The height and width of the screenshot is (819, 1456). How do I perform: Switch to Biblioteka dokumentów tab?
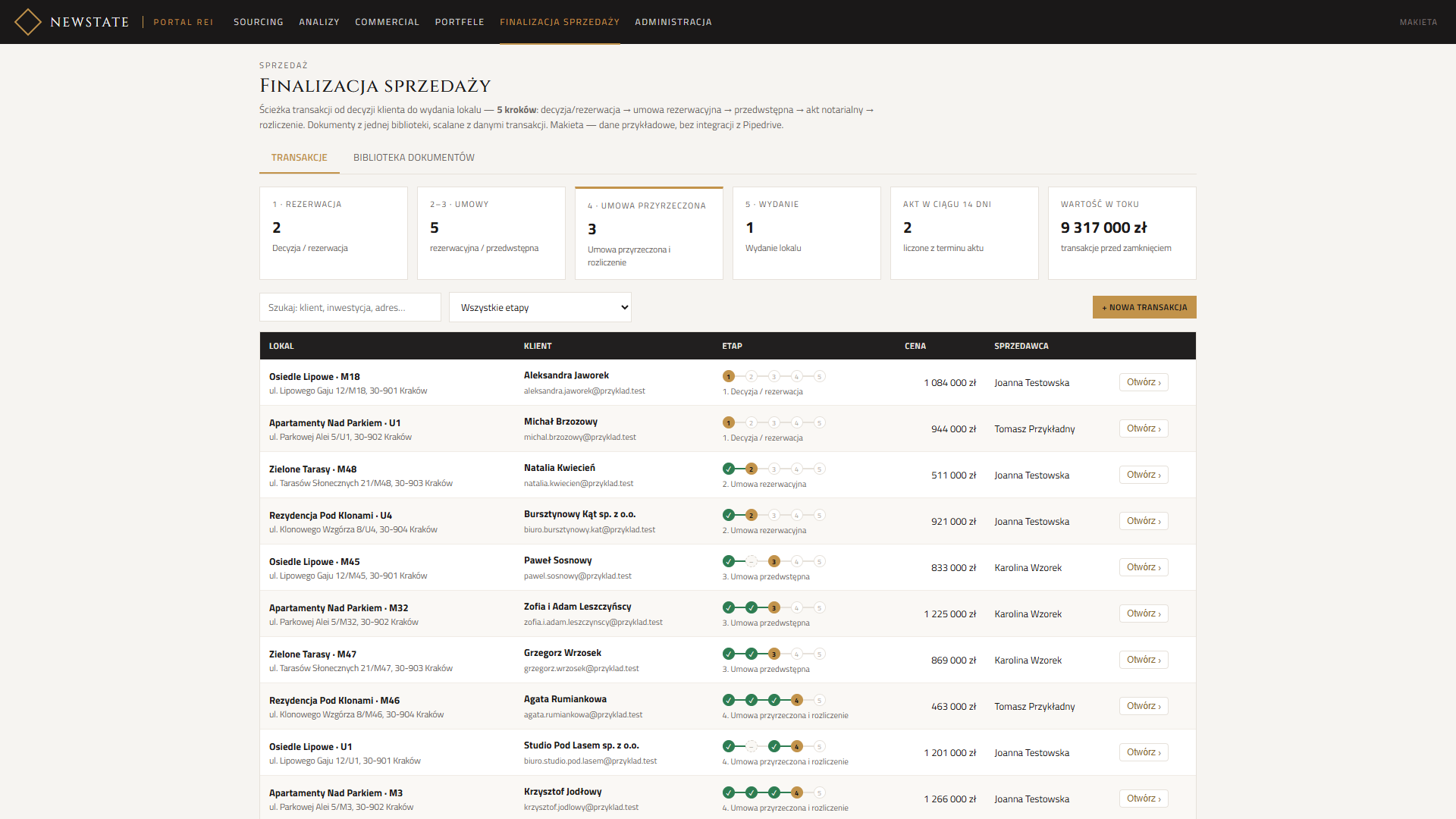[414, 158]
